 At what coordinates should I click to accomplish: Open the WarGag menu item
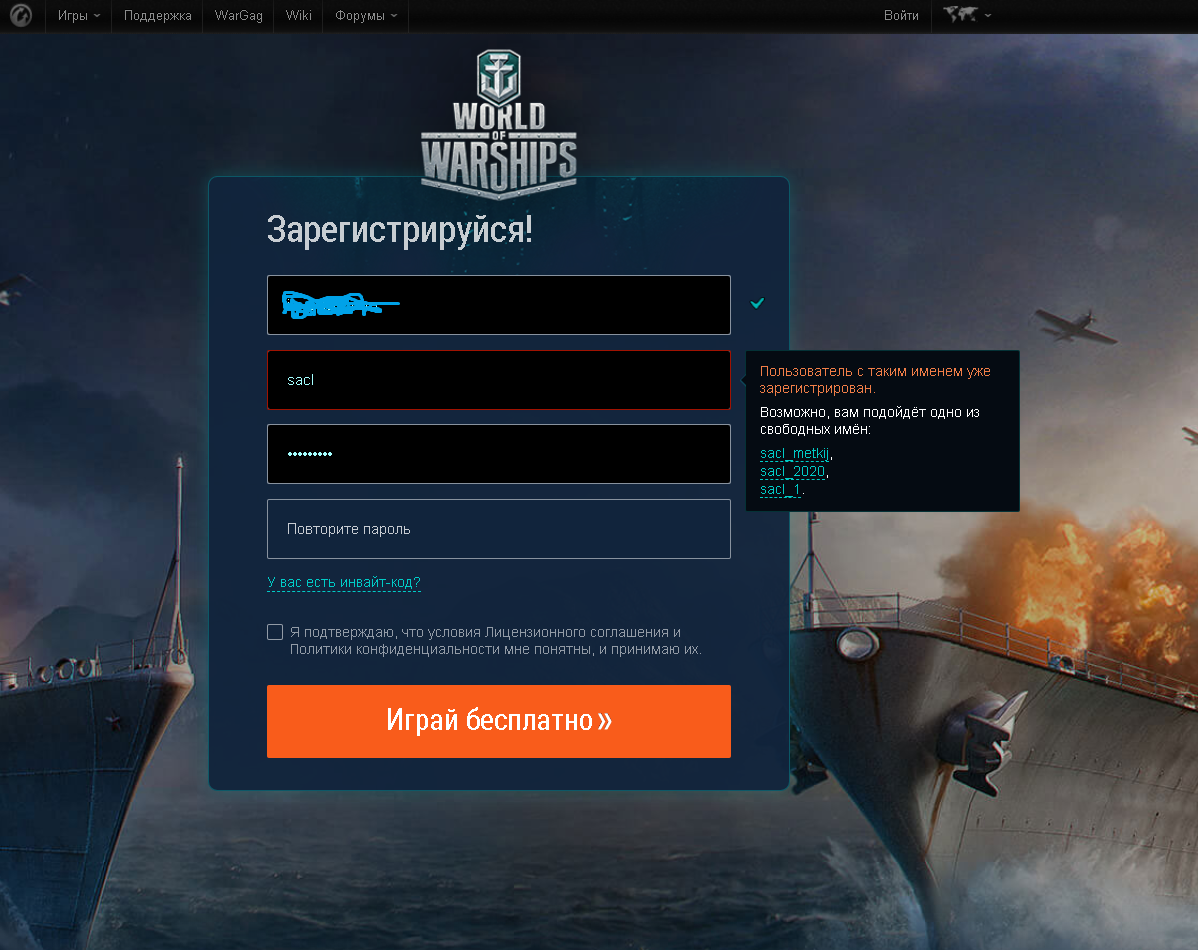238,15
